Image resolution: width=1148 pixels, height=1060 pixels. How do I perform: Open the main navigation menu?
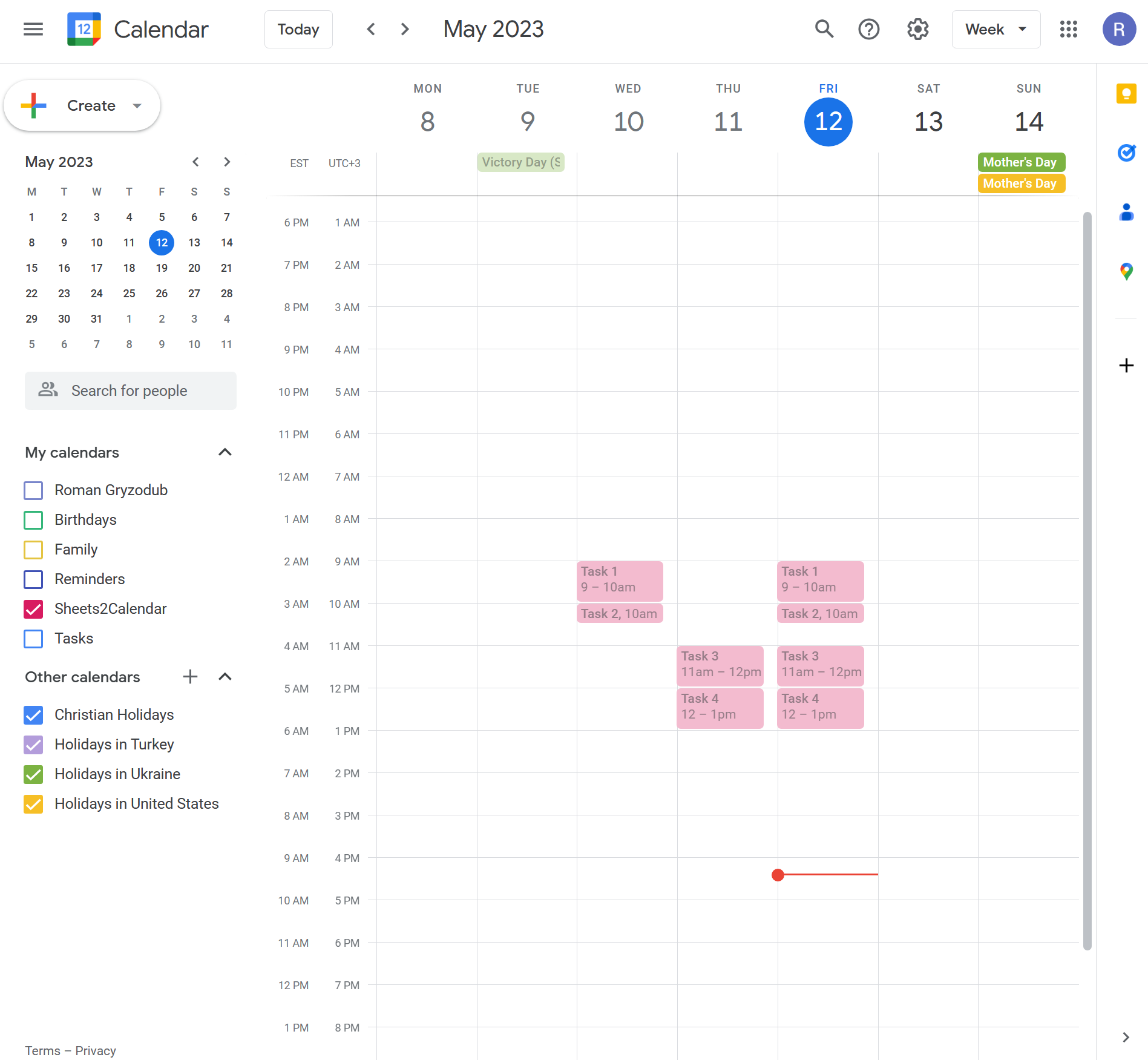[33, 29]
